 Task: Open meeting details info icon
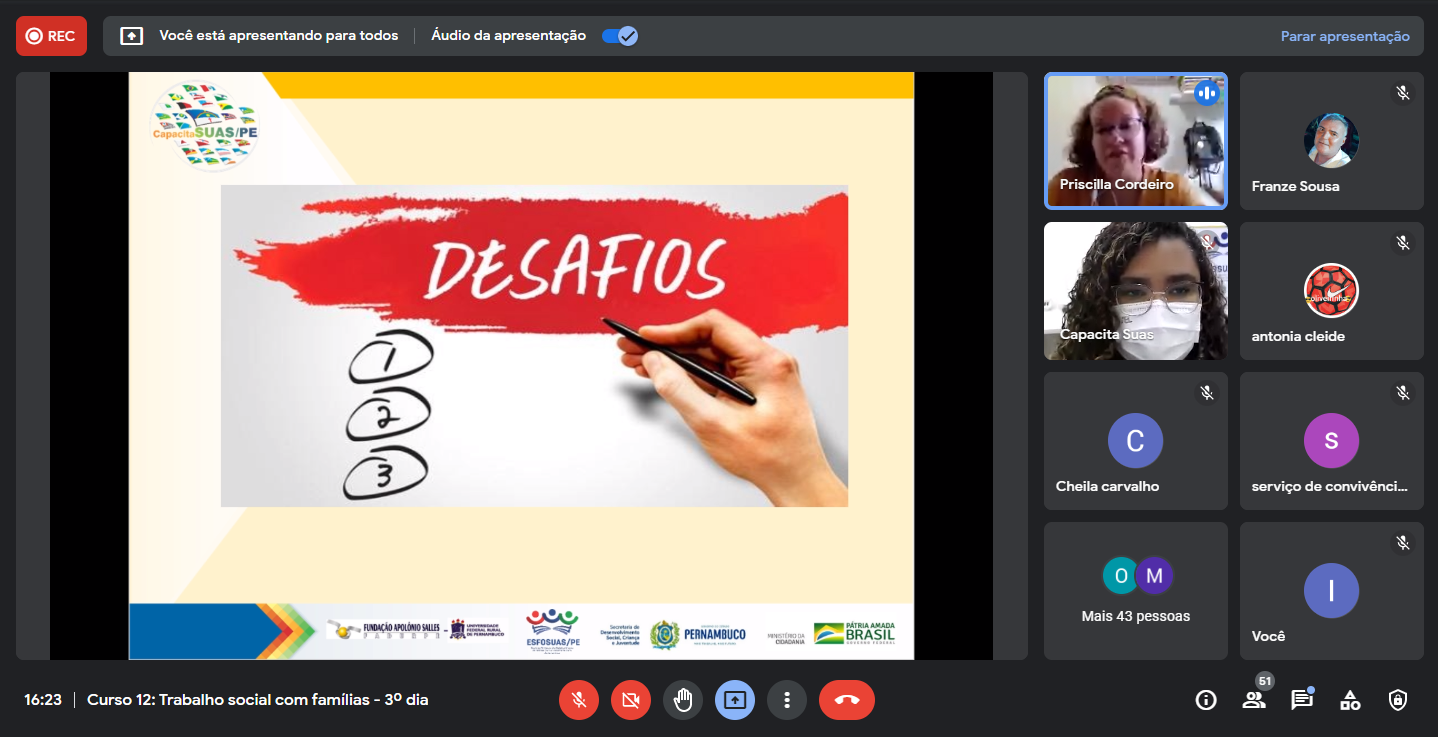point(1206,700)
